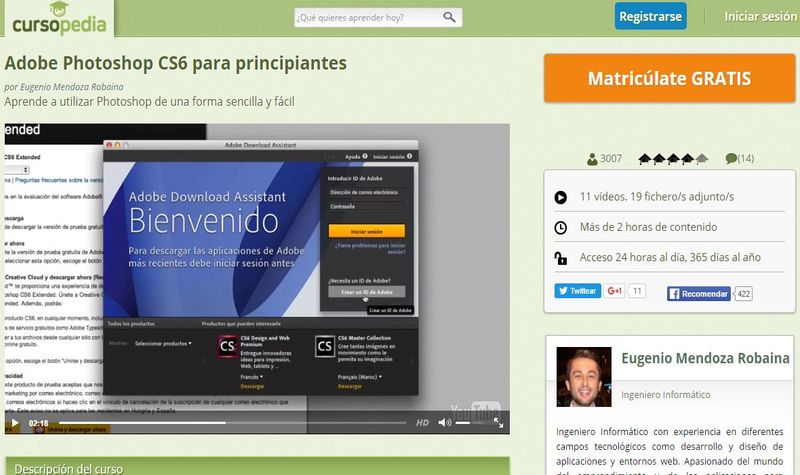Click the video progress bar
The height and width of the screenshot is (475, 800).
tap(232, 423)
